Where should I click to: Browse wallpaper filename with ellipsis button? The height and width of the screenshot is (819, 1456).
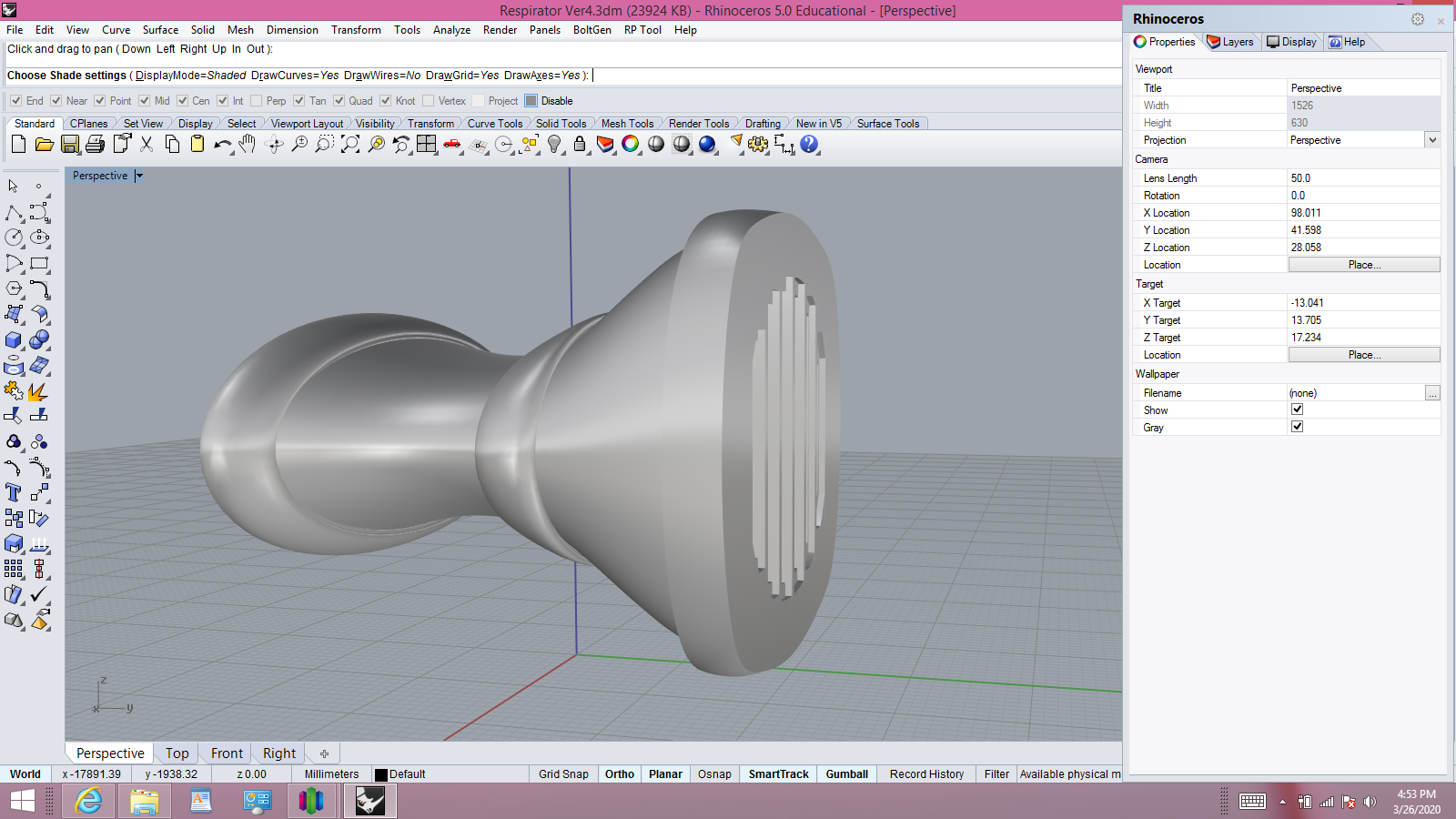tap(1432, 393)
